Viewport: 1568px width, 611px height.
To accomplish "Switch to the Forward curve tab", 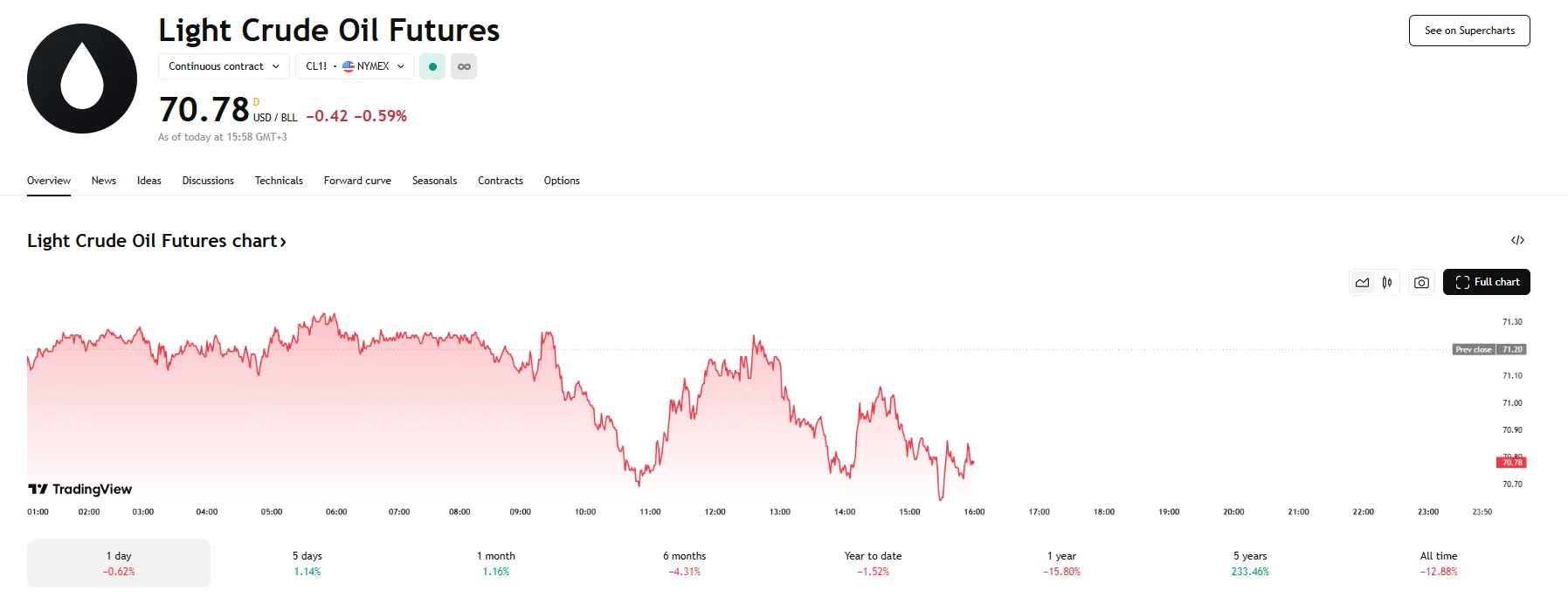I will click(x=357, y=181).
